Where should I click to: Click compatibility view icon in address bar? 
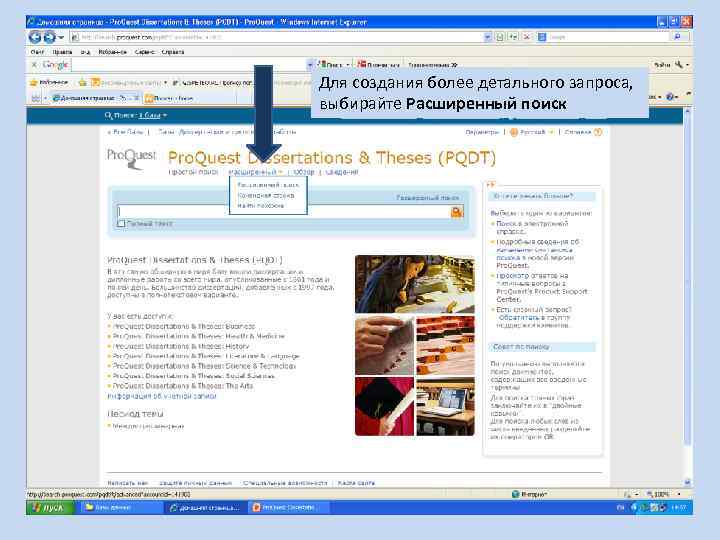[x=500, y=37]
